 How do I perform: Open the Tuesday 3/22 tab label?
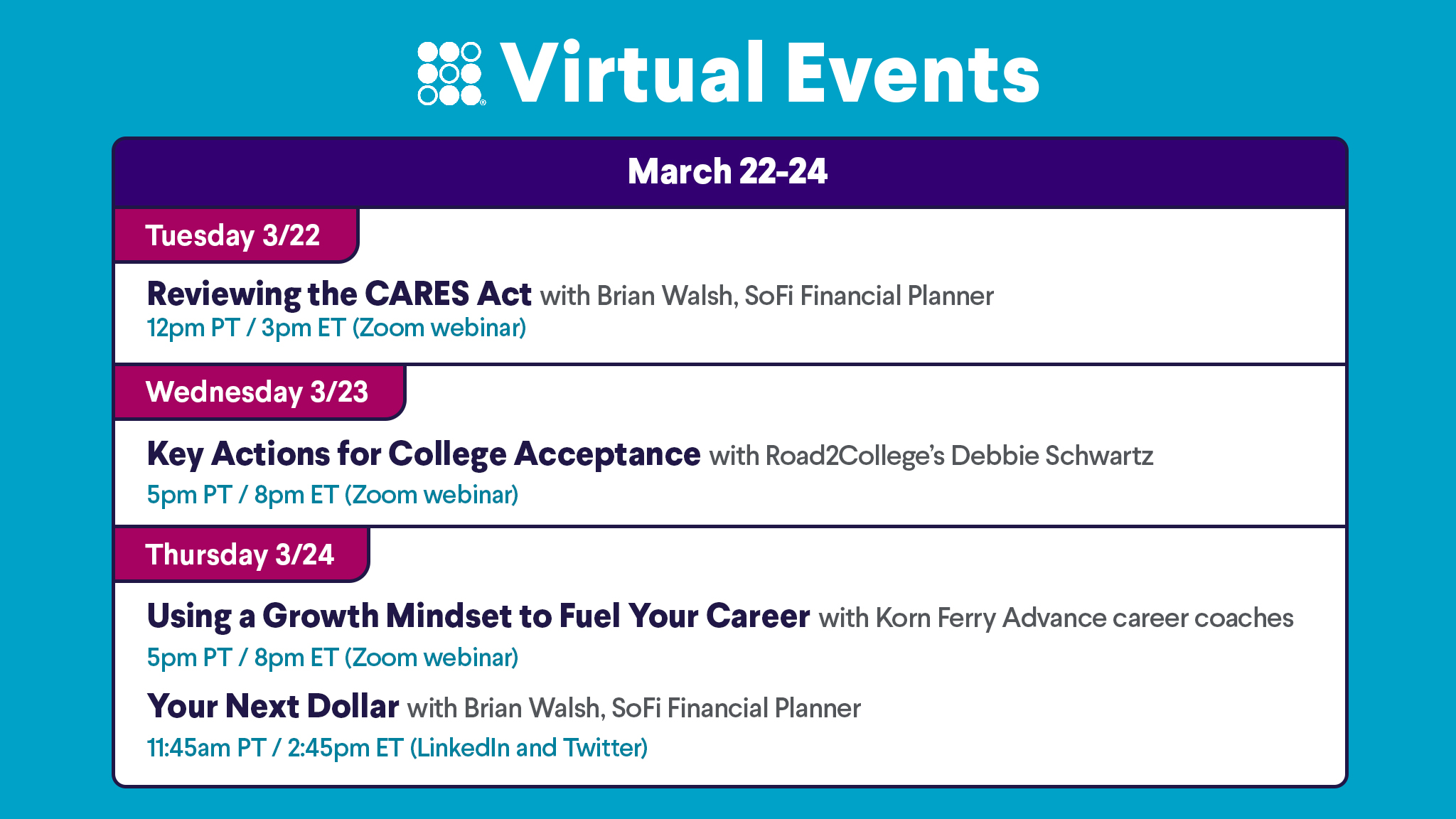[233, 235]
